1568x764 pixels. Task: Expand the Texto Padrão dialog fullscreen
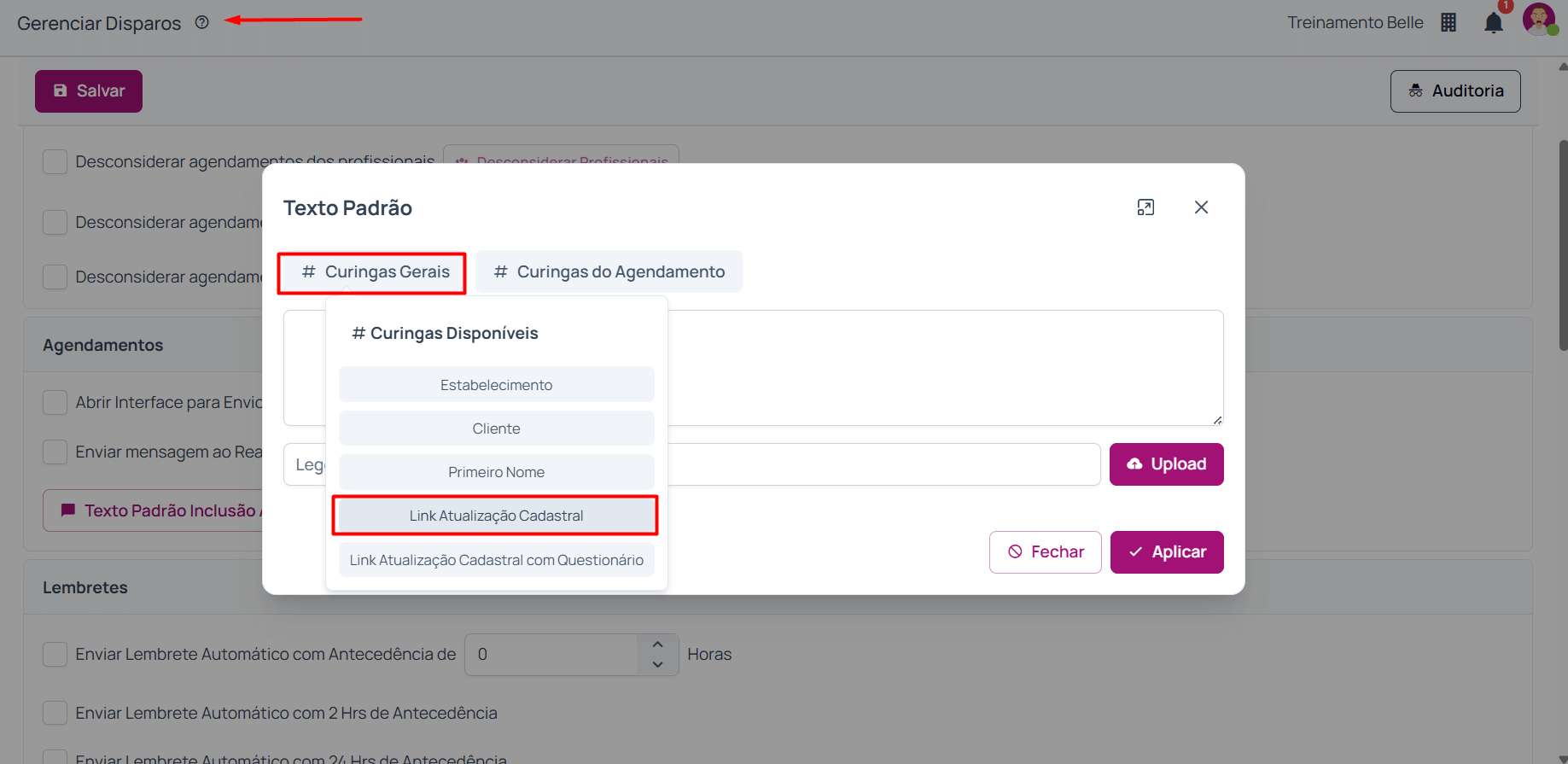coord(1145,207)
